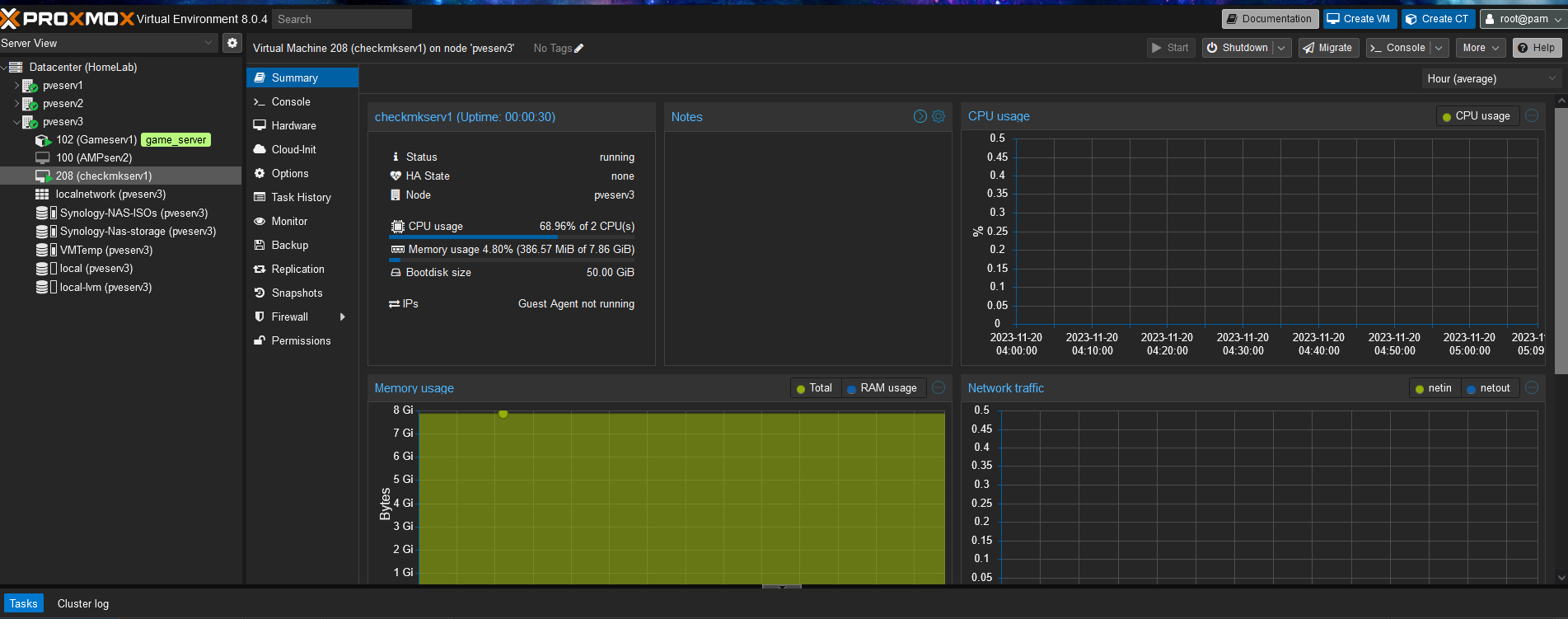Expand the Firewall submenu arrow
Viewport: 1568px width, 619px height.
tap(343, 317)
